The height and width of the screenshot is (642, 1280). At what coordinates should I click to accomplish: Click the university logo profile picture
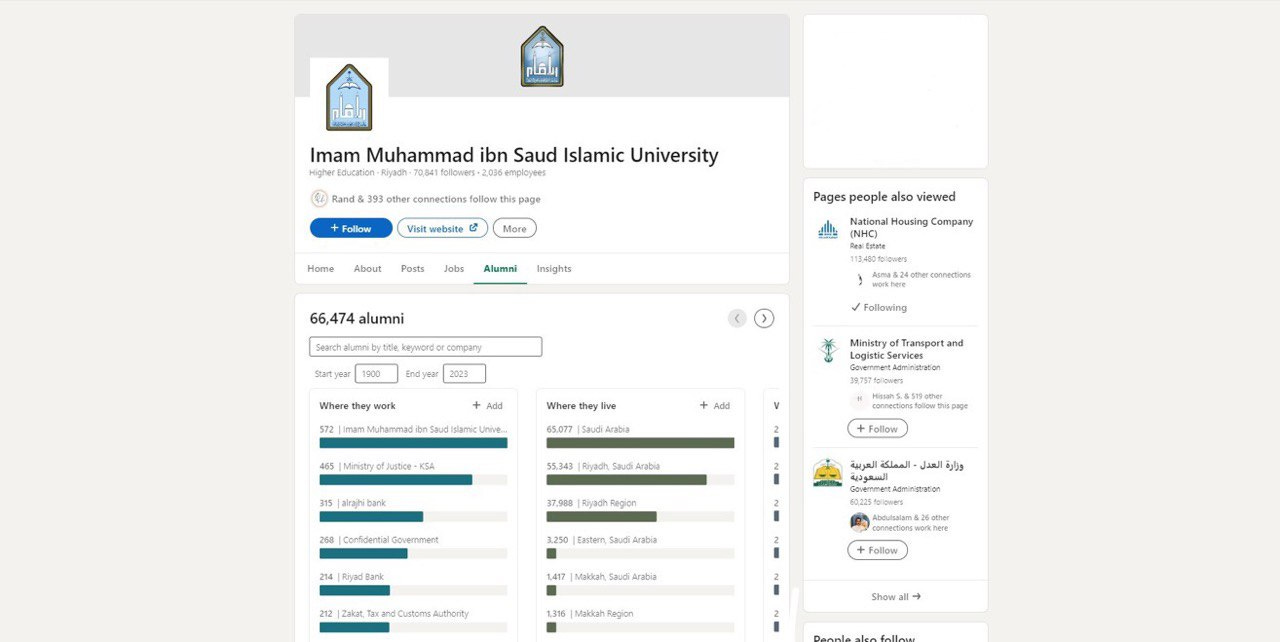point(349,97)
